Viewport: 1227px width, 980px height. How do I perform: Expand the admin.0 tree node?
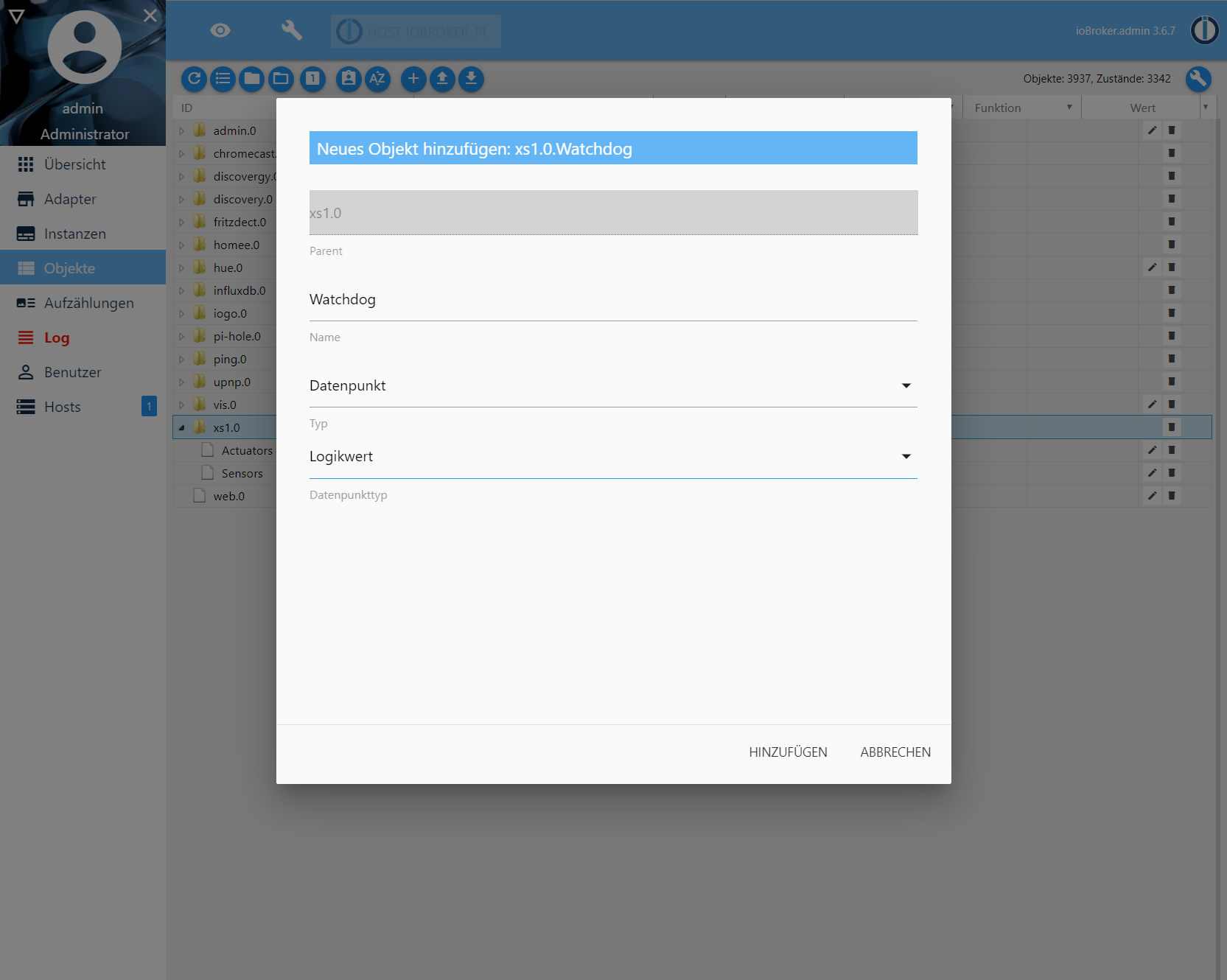181,131
